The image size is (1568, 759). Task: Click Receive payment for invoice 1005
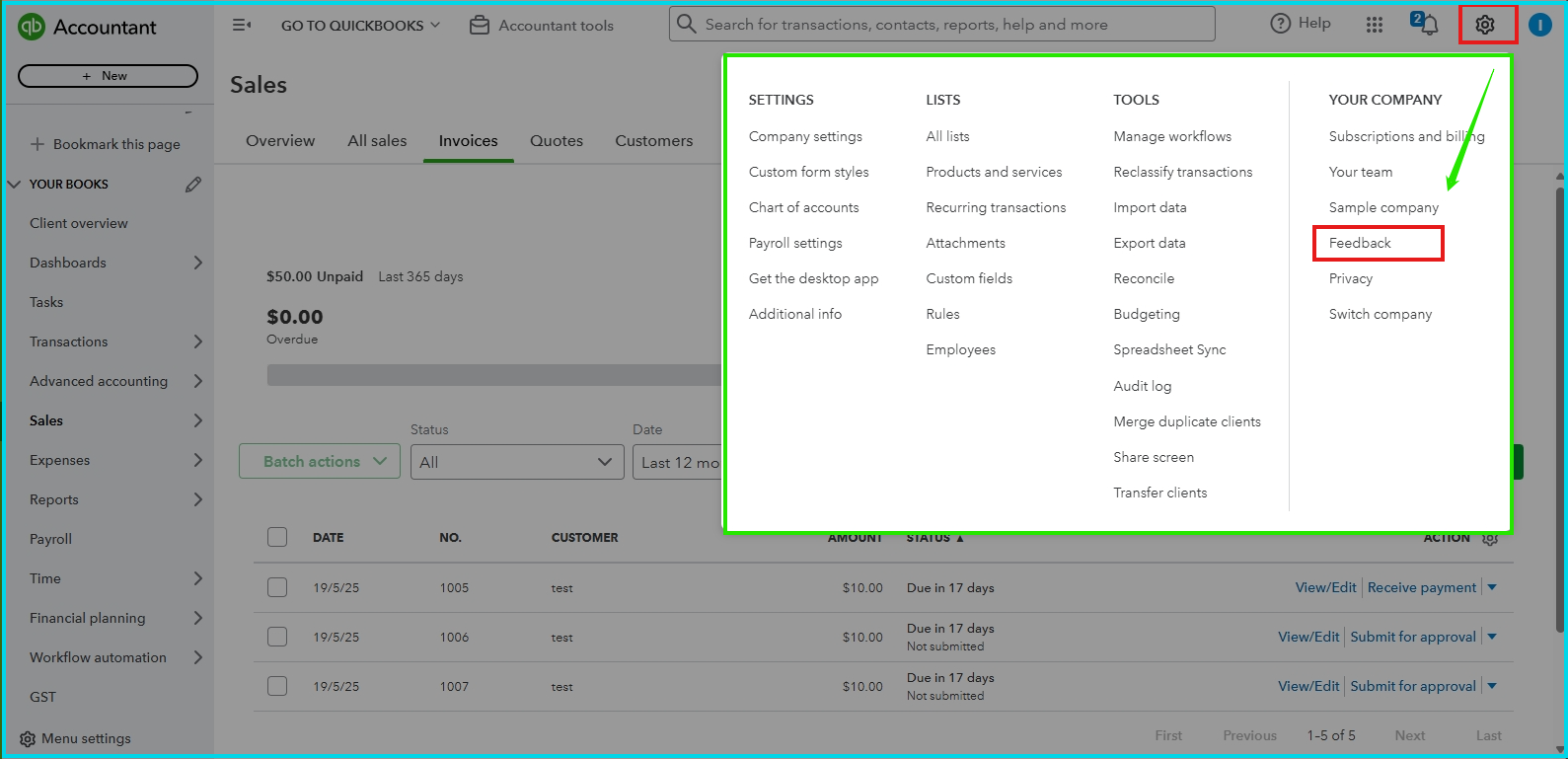[x=1422, y=587]
